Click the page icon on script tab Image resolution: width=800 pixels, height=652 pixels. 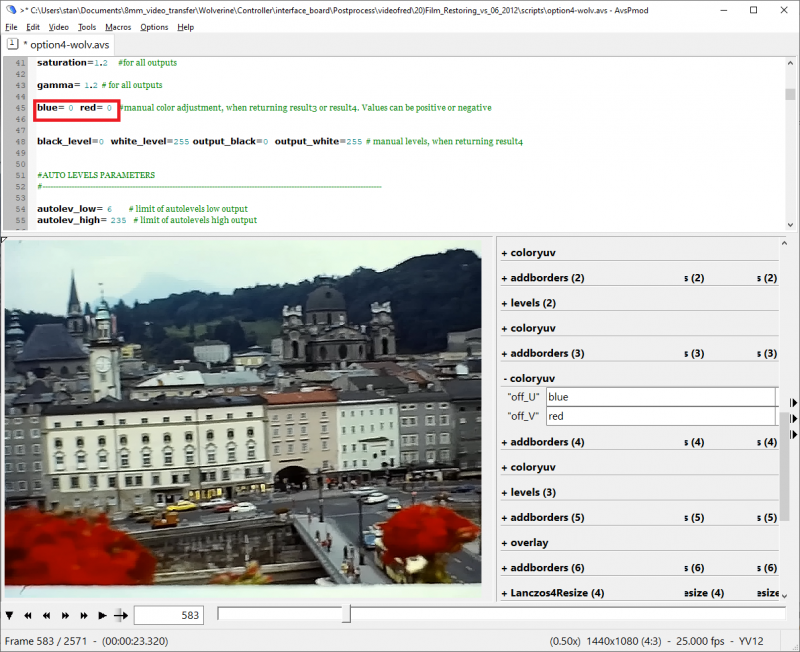click(x=13, y=44)
